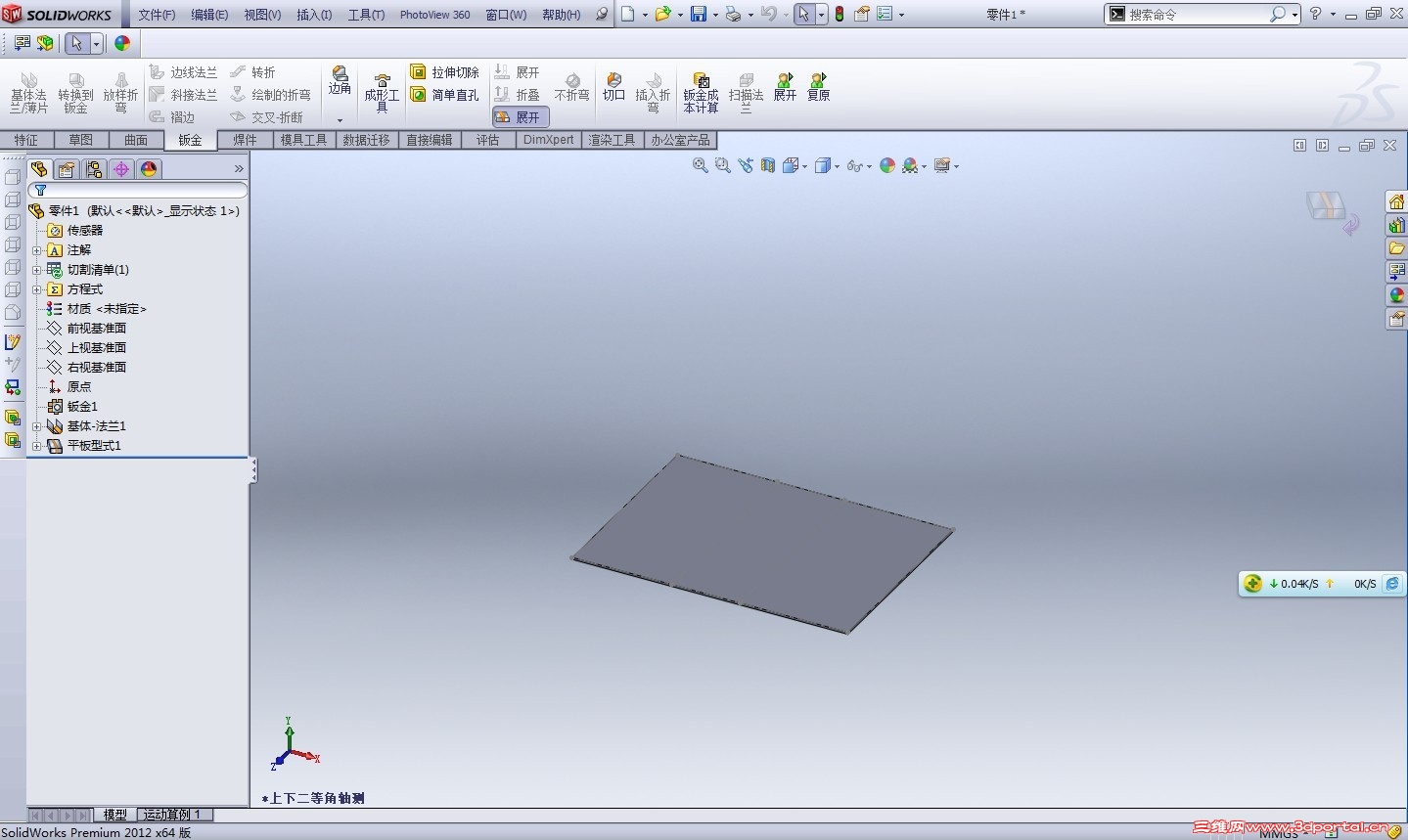Select the 简单直孔 simple hole tool
The height and width of the screenshot is (840, 1408).
point(444,95)
